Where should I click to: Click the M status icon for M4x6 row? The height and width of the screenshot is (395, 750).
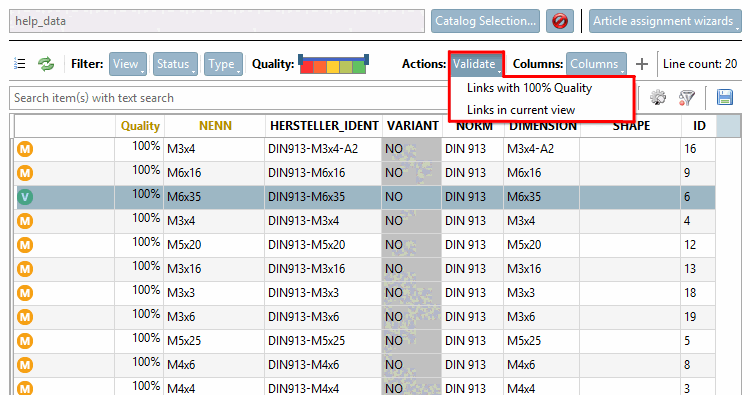click(25, 365)
